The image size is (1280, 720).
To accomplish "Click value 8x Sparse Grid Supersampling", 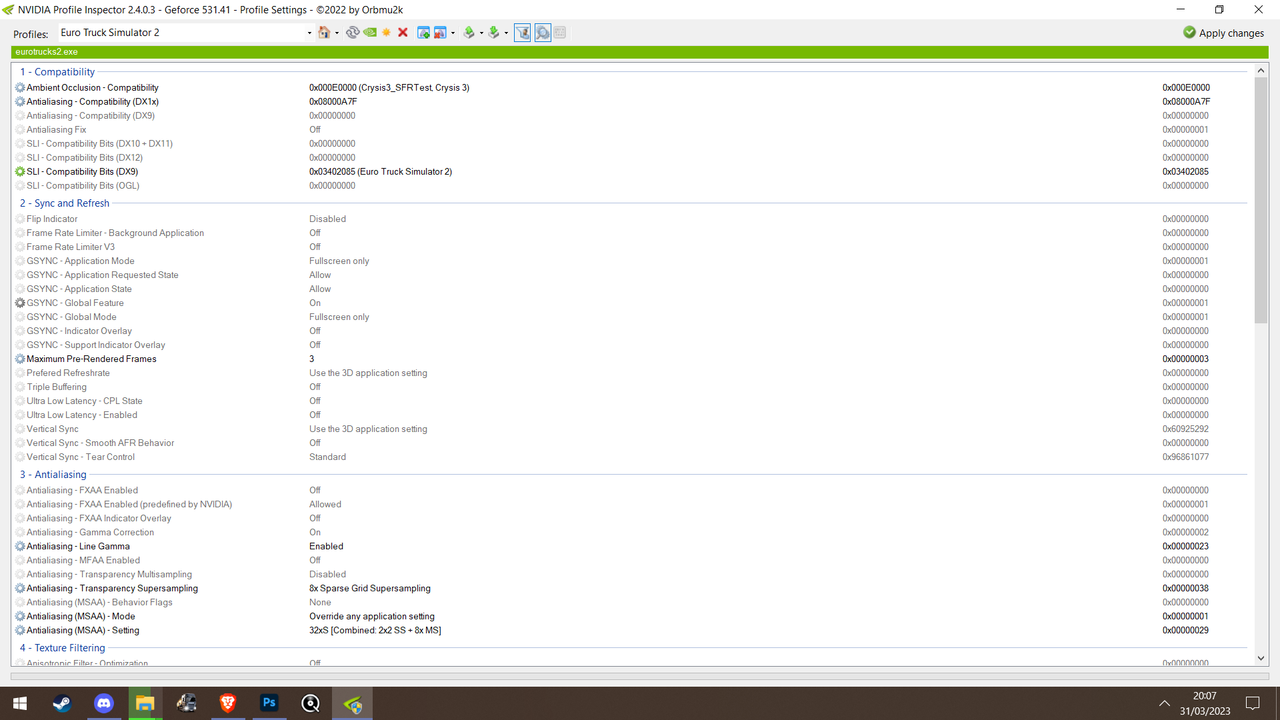I will coord(370,589).
